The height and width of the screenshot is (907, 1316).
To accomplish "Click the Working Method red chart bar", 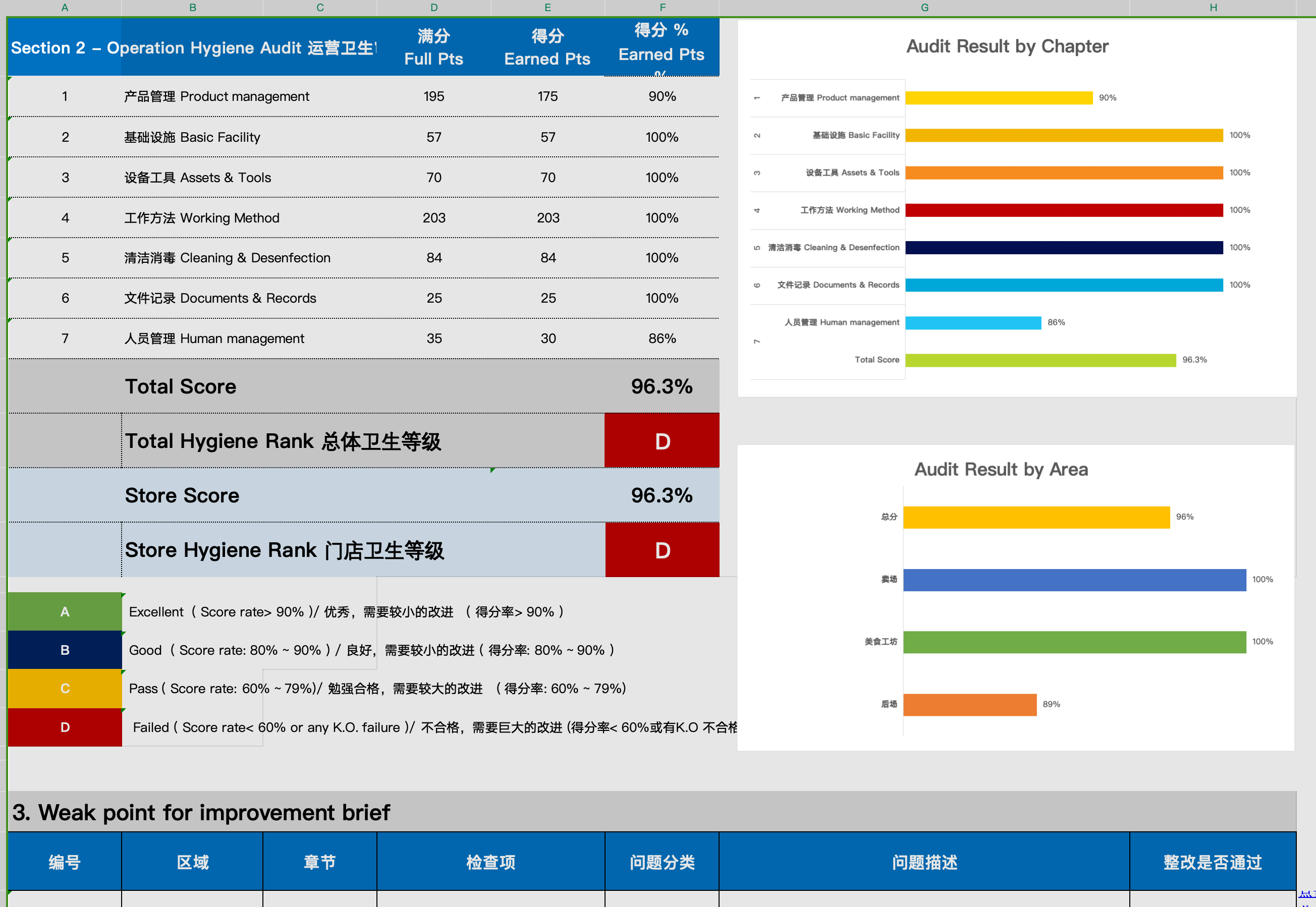I will 1064,210.
